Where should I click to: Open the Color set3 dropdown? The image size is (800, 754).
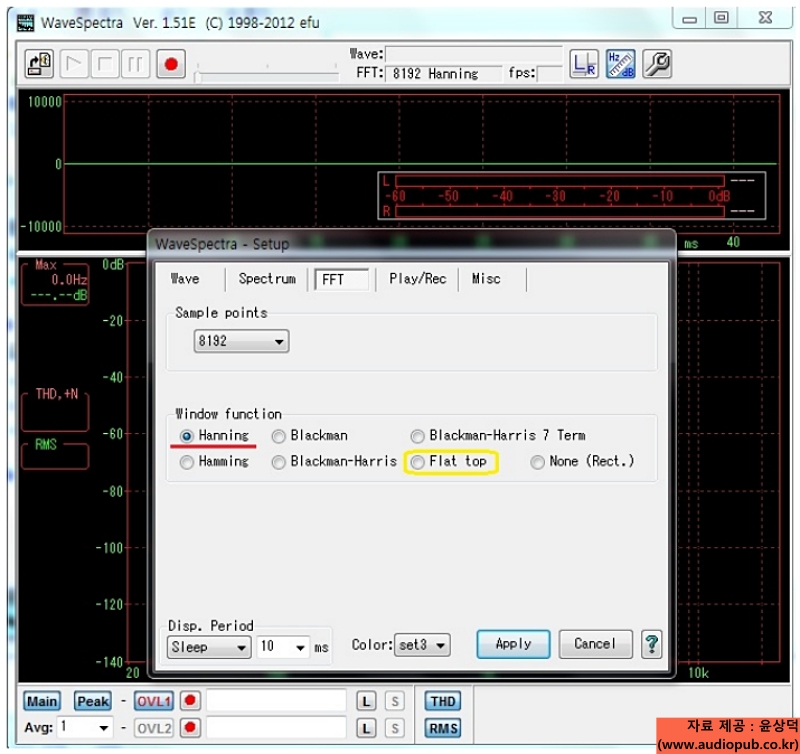pyautogui.click(x=422, y=645)
